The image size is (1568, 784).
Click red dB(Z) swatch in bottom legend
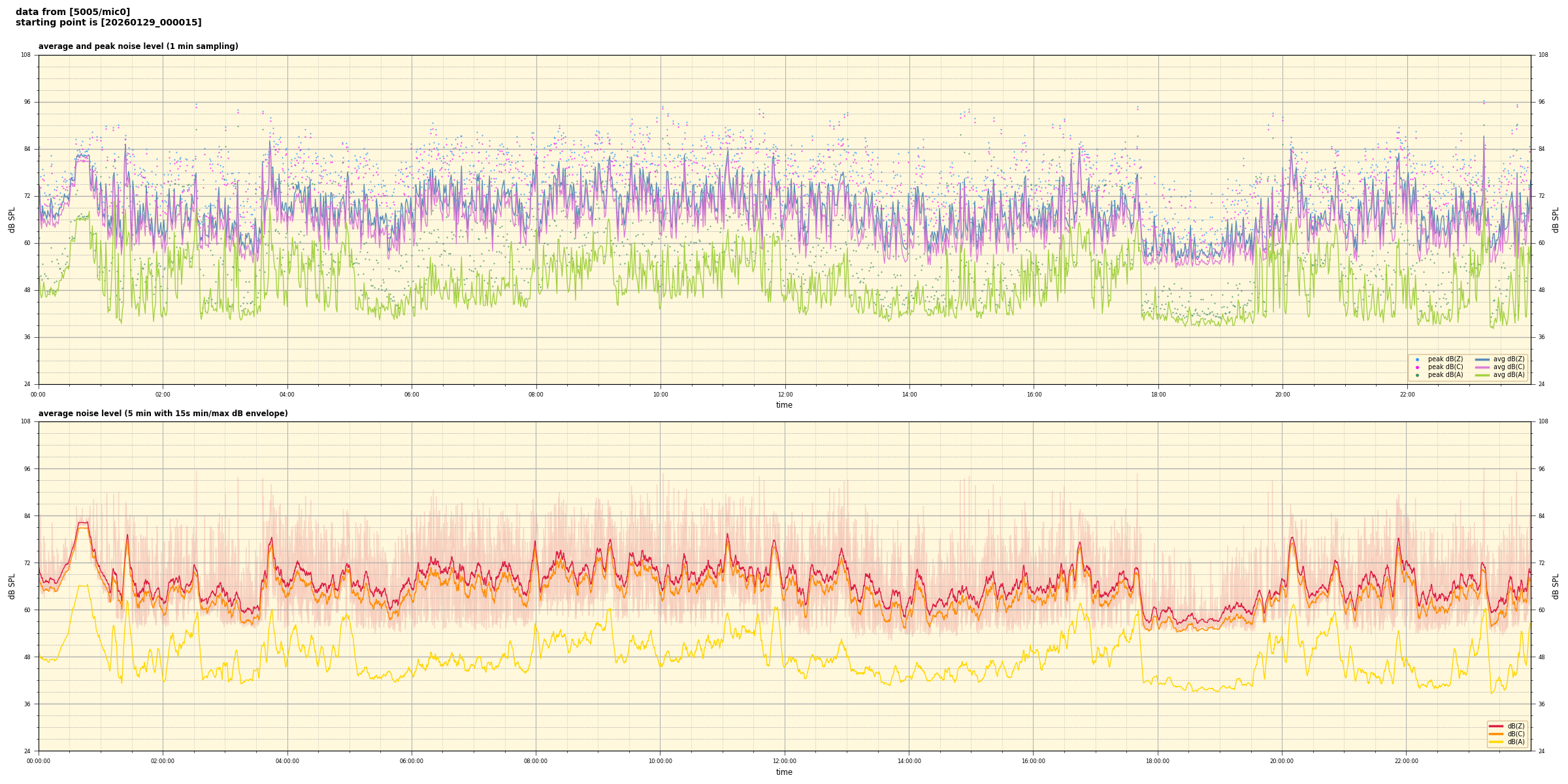pos(1496,726)
